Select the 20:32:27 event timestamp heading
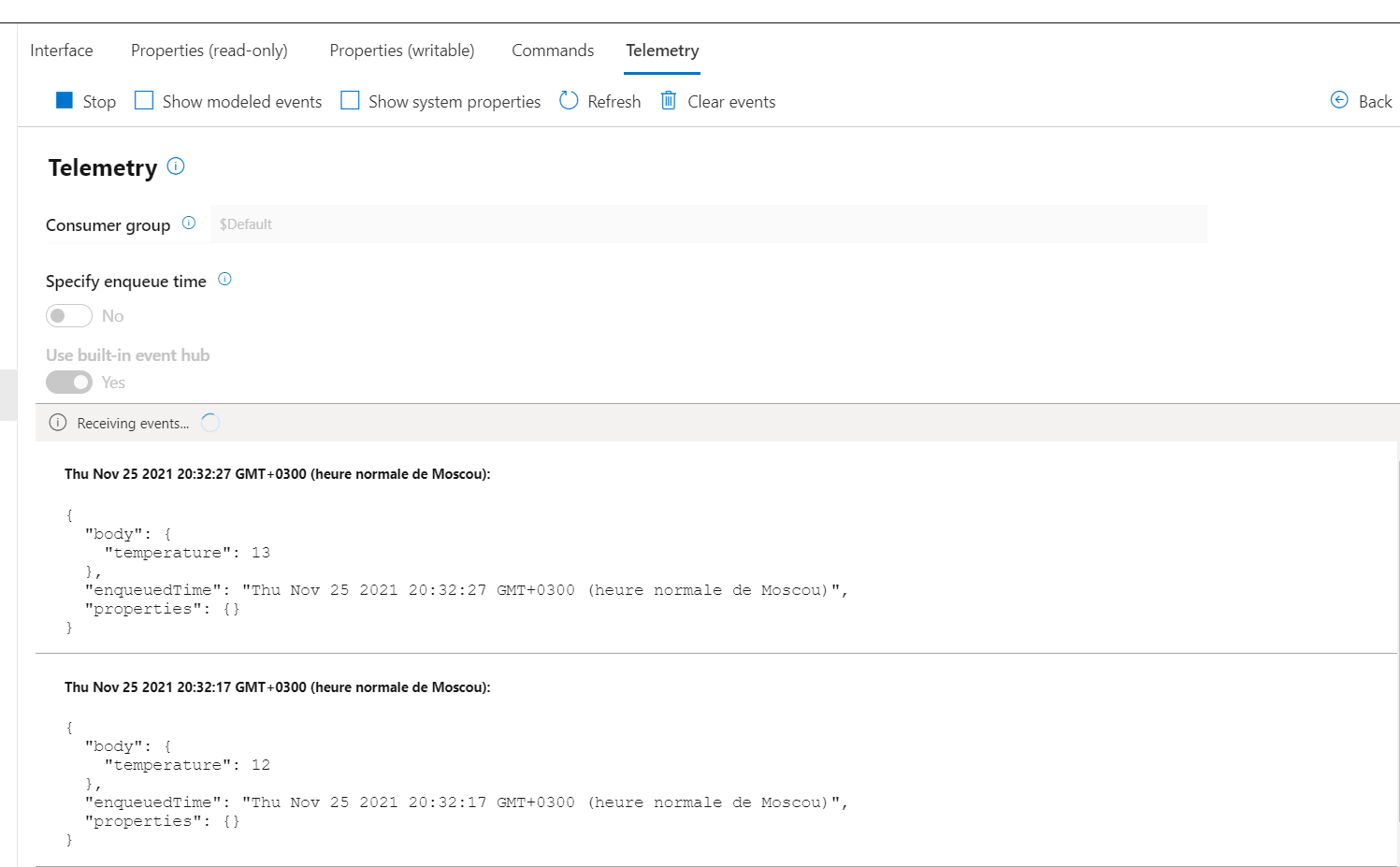 278,474
